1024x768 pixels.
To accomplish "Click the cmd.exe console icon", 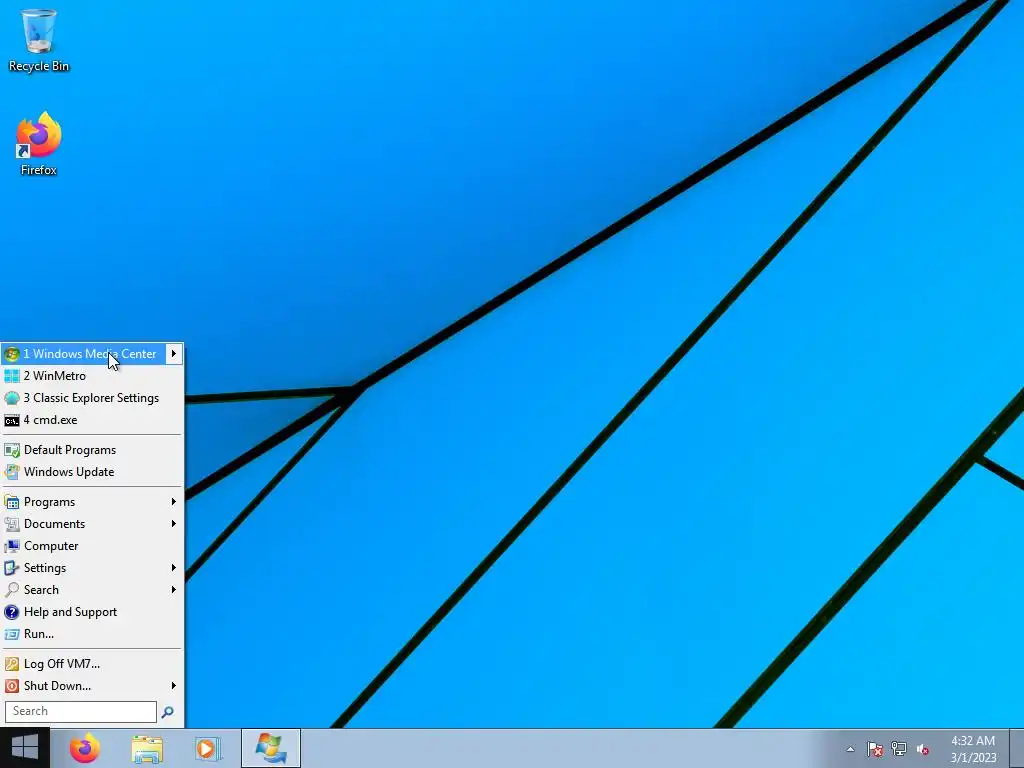I will pos(12,421).
